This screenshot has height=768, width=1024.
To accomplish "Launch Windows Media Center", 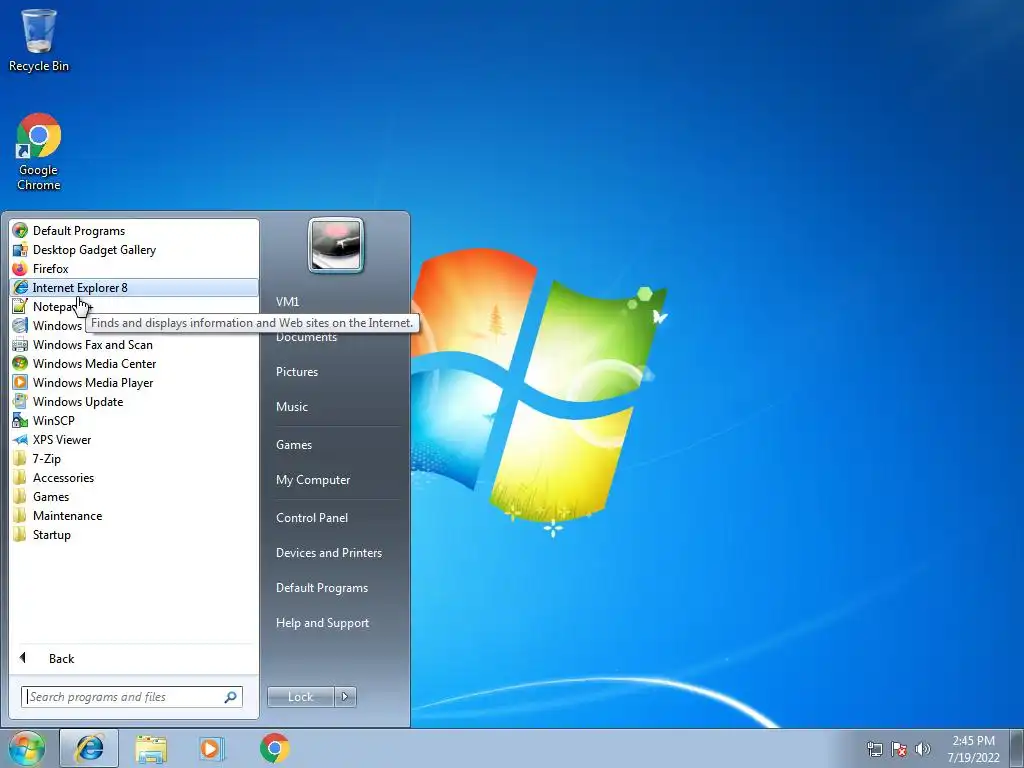I will [134, 363].
